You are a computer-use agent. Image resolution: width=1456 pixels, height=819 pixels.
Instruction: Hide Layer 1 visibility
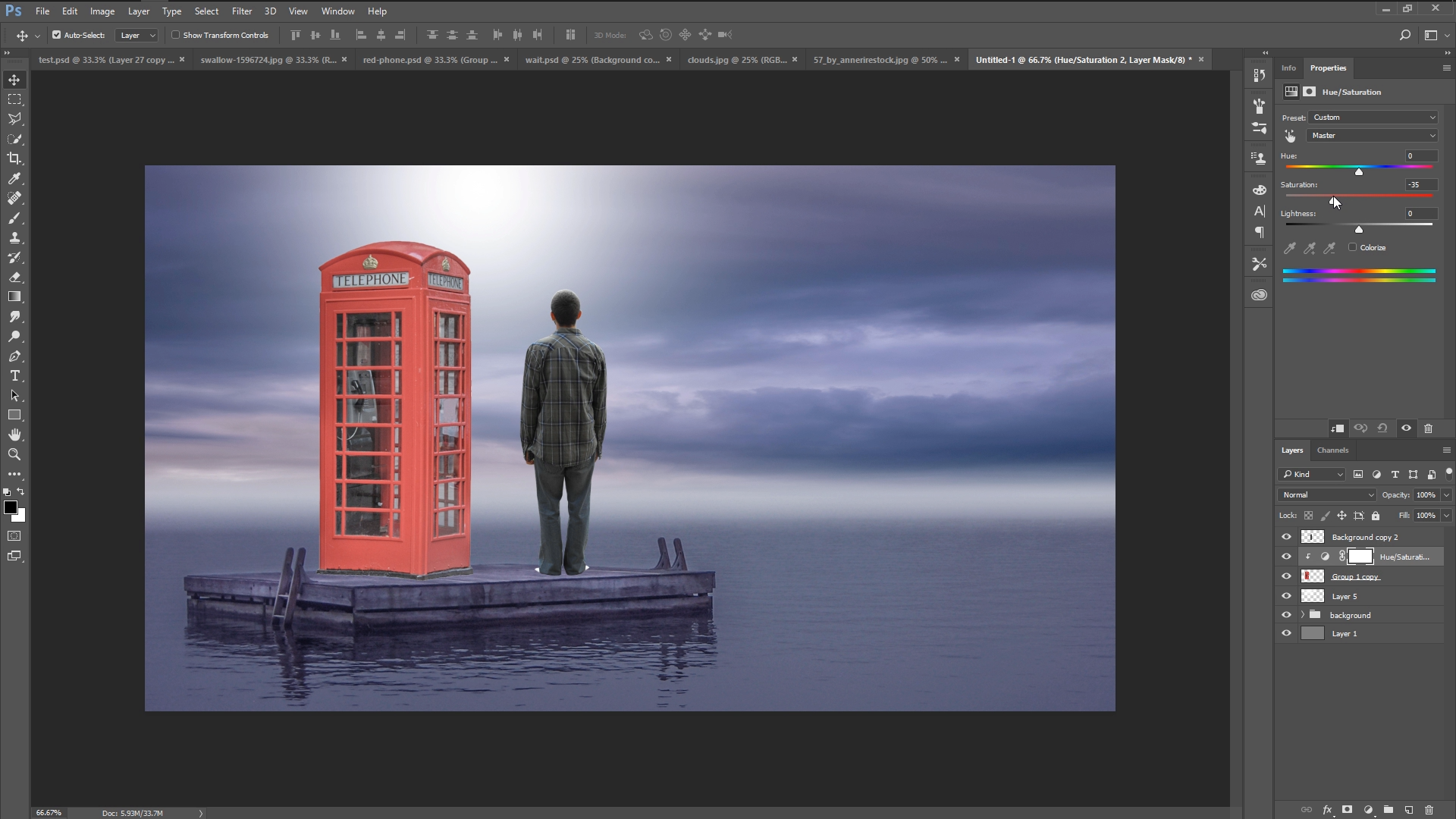pyautogui.click(x=1286, y=633)
